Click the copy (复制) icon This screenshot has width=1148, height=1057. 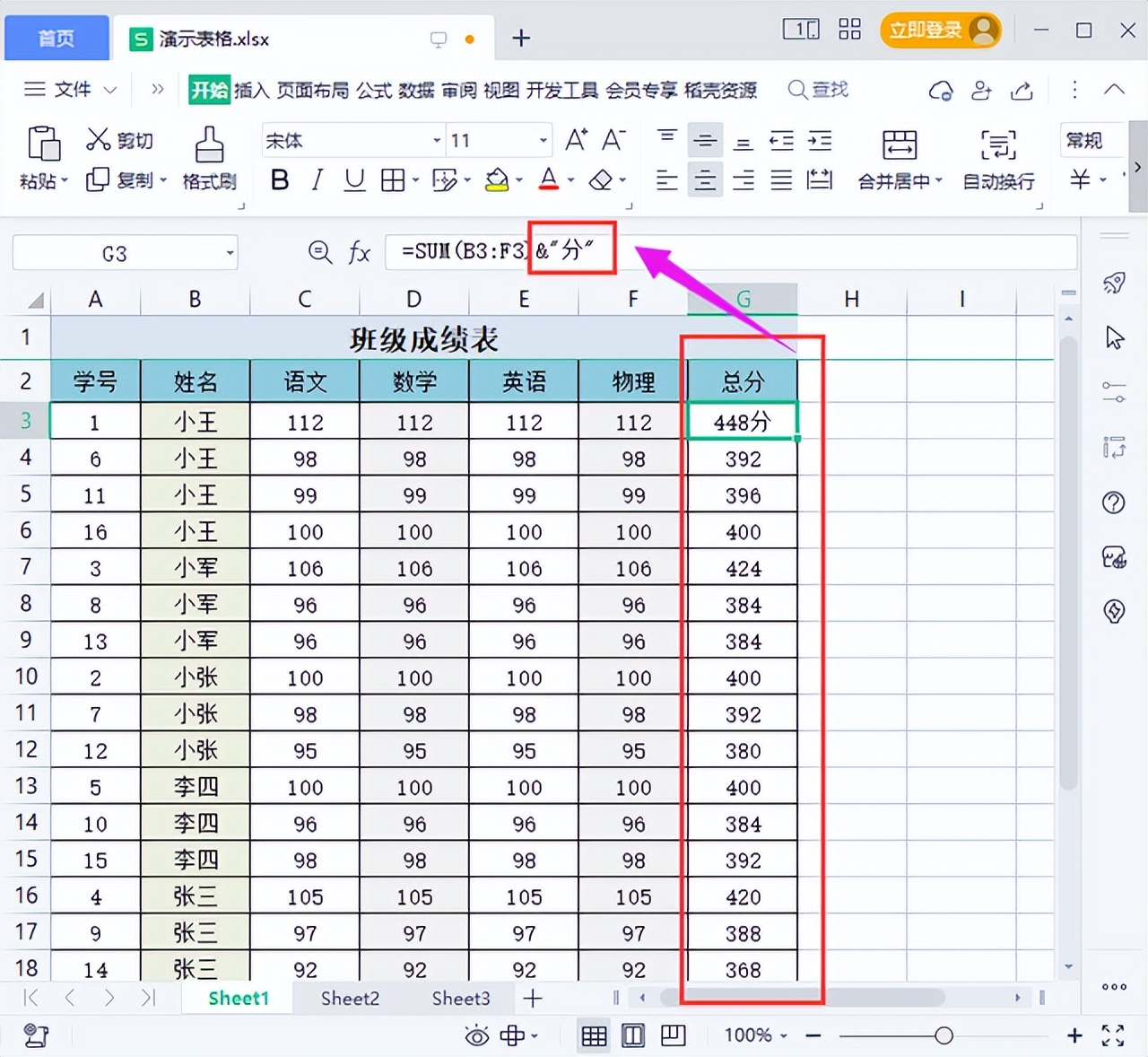[119, 179]
